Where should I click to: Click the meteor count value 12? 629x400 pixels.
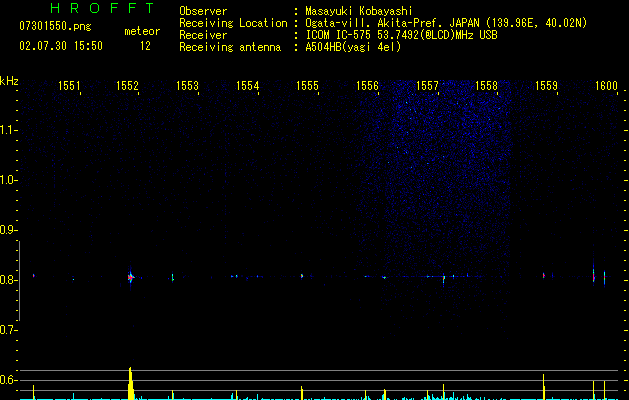pos(145,46)
